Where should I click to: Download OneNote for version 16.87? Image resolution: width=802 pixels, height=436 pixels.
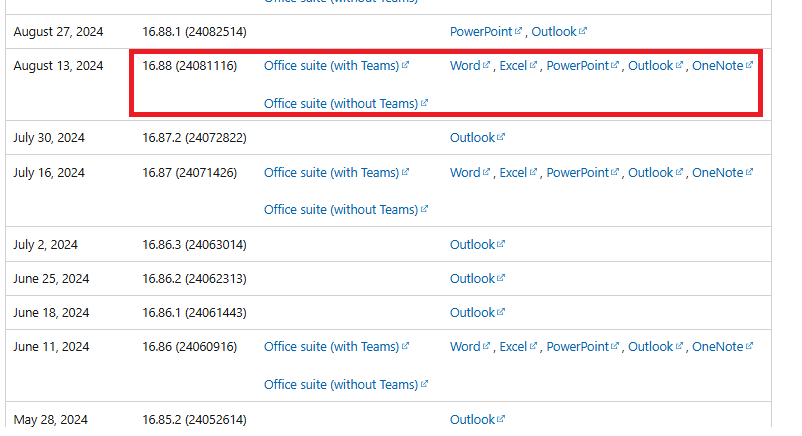pyautogui.click(x=722, y=173)
